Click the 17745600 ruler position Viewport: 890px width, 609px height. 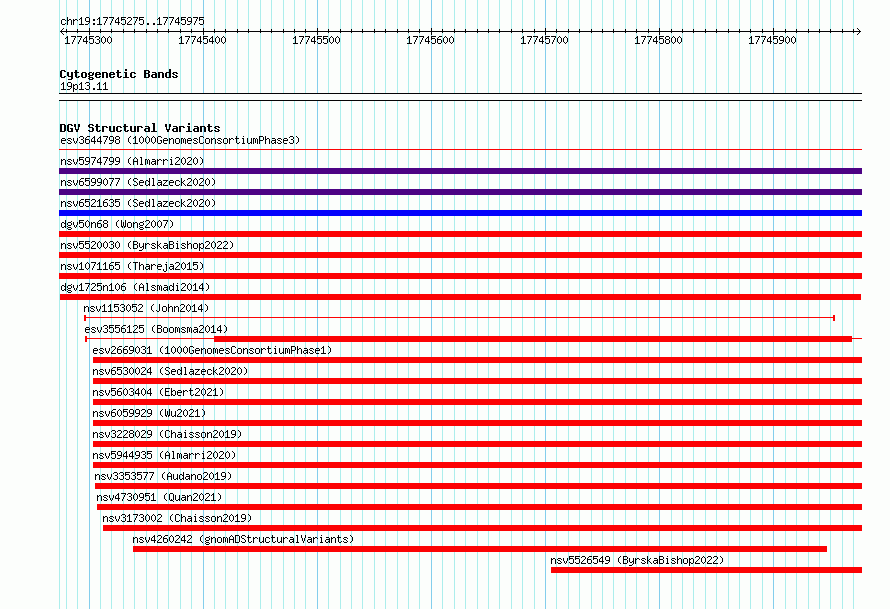(430, 40)
